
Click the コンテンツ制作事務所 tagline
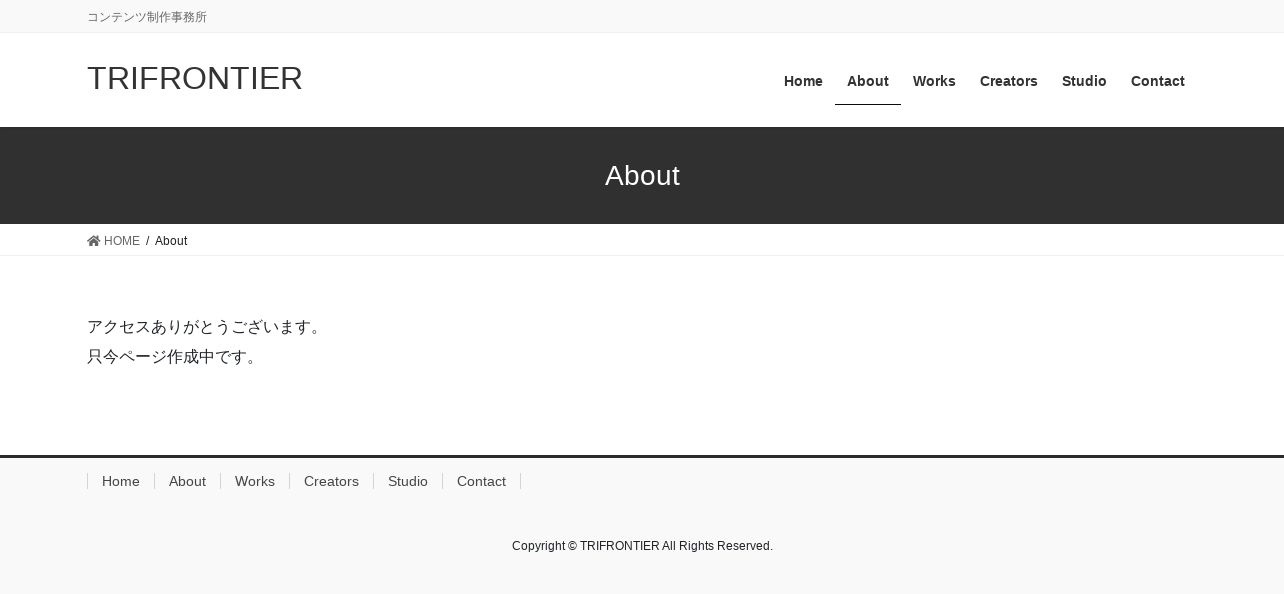click(x=147, y=17)
